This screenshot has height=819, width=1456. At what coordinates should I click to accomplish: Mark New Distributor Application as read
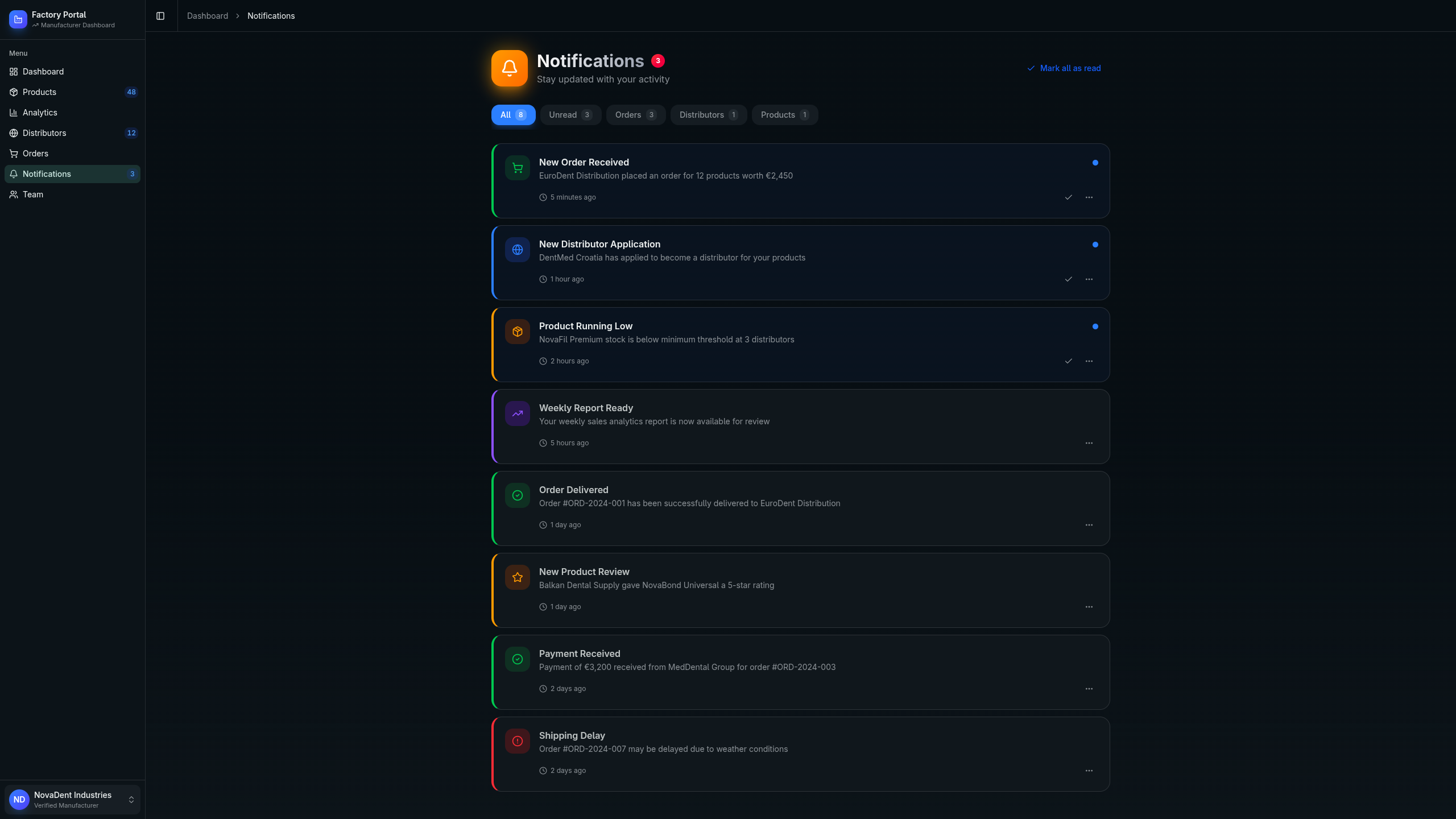tap(1068, 279)
